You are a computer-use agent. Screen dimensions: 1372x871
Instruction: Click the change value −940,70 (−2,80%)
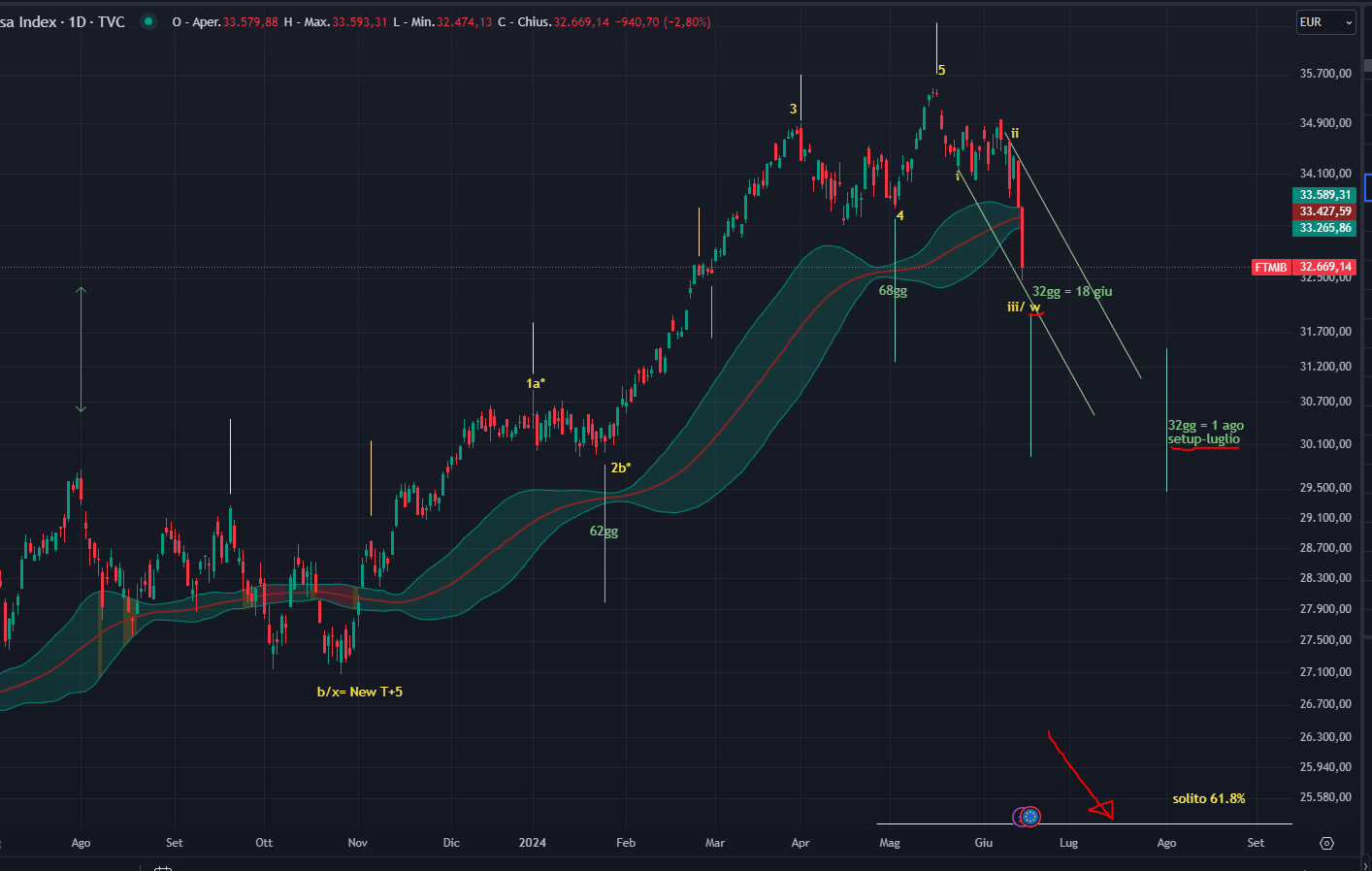click(663, 21)
